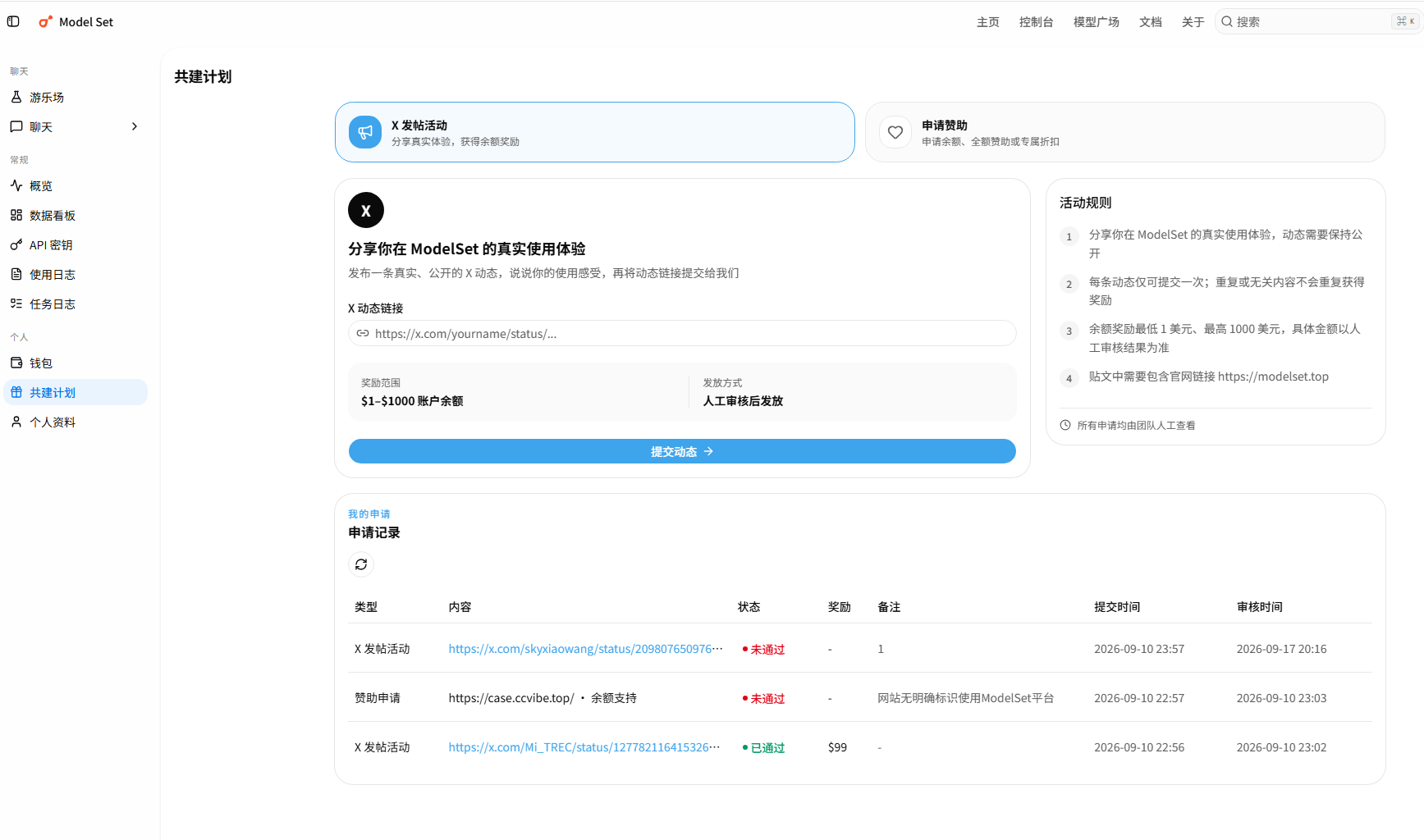Click the 2026-09-10 22:56 submit time
The height and width of the screenshot is (840, 1424).
1139,747
